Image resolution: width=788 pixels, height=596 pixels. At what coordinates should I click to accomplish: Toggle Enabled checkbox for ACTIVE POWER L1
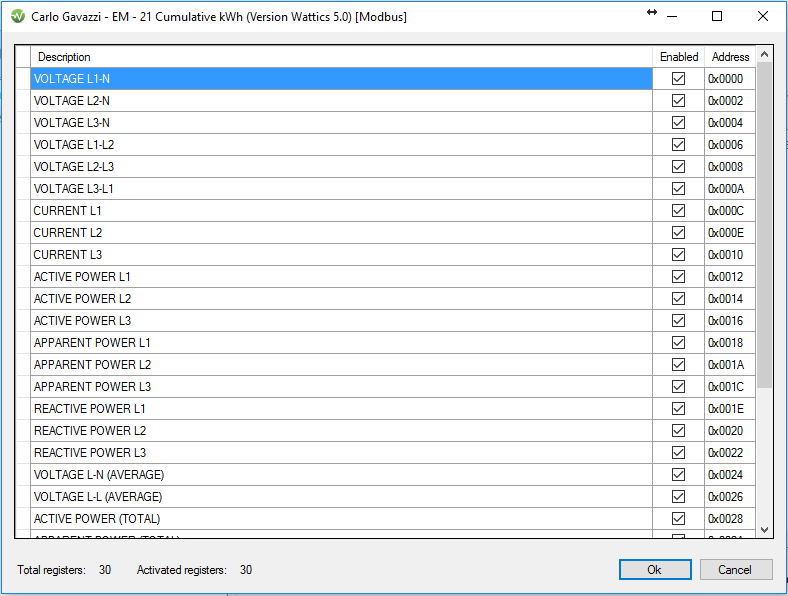pos(678,276)
